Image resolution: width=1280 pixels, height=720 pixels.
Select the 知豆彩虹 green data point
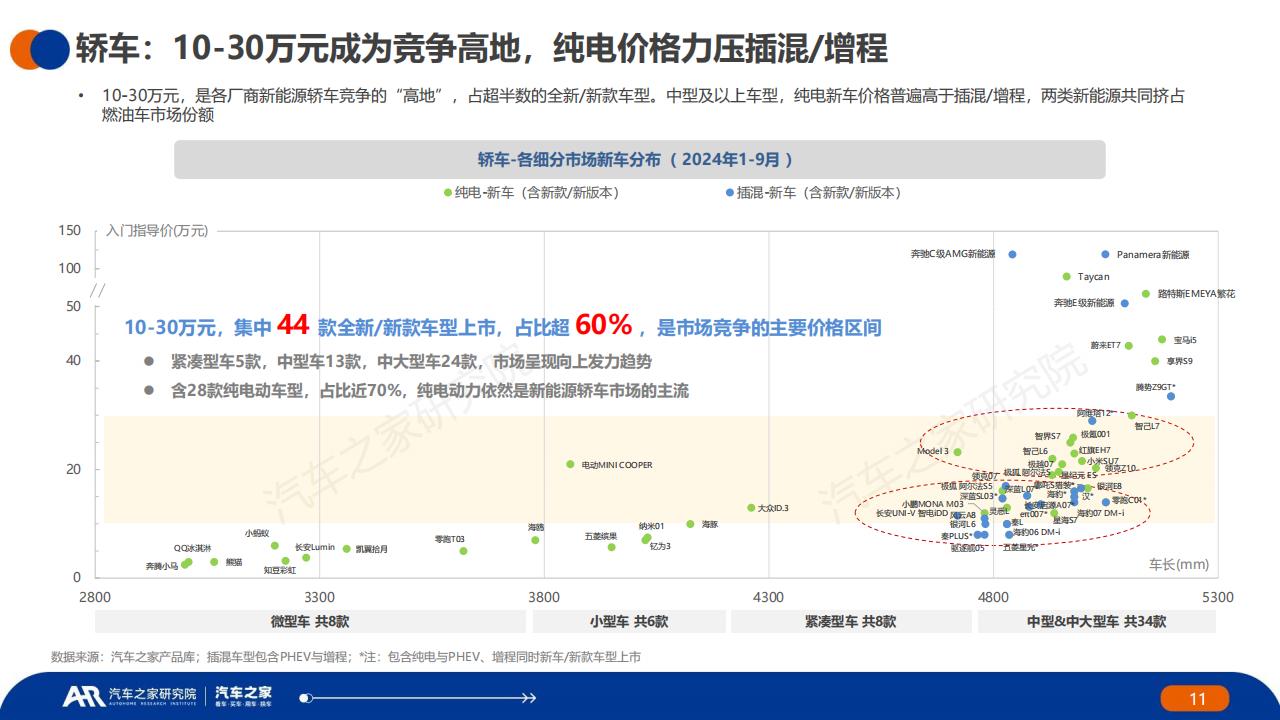[x=285, y=561]
